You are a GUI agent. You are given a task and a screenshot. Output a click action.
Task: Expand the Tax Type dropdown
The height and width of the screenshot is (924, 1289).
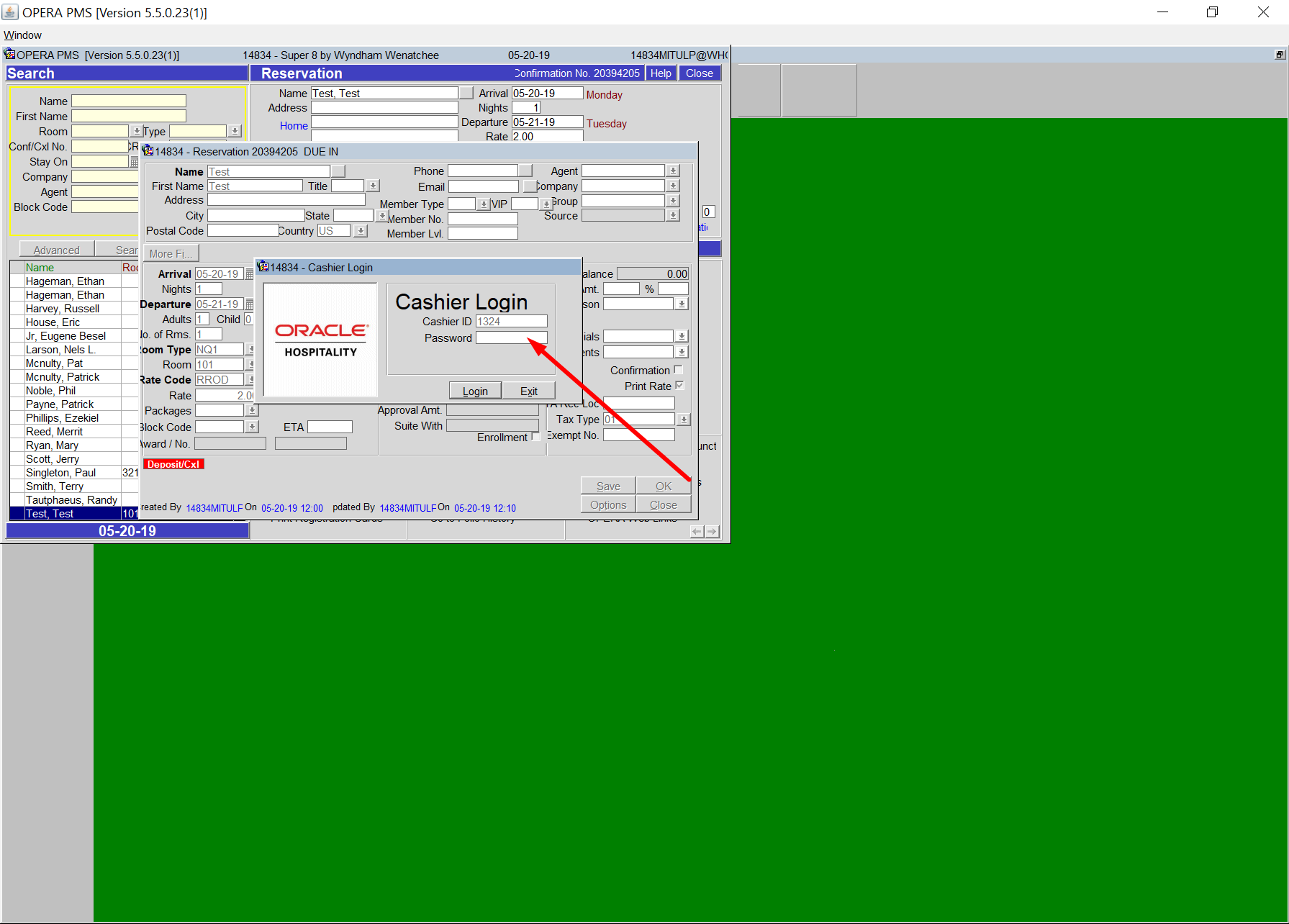click(683, 419)
